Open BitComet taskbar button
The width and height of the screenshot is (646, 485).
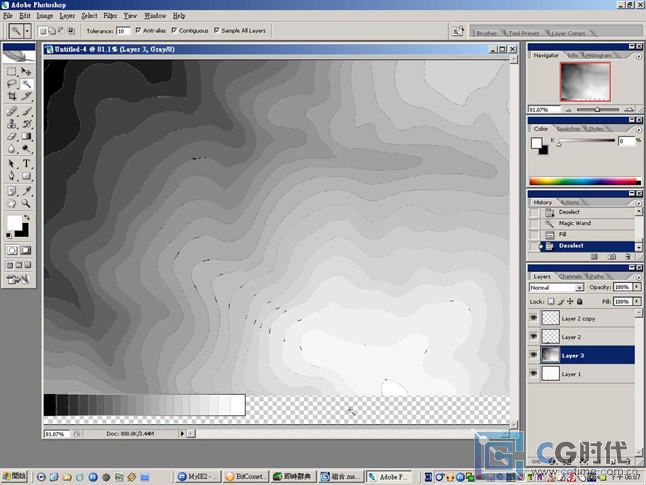point(247,477)
